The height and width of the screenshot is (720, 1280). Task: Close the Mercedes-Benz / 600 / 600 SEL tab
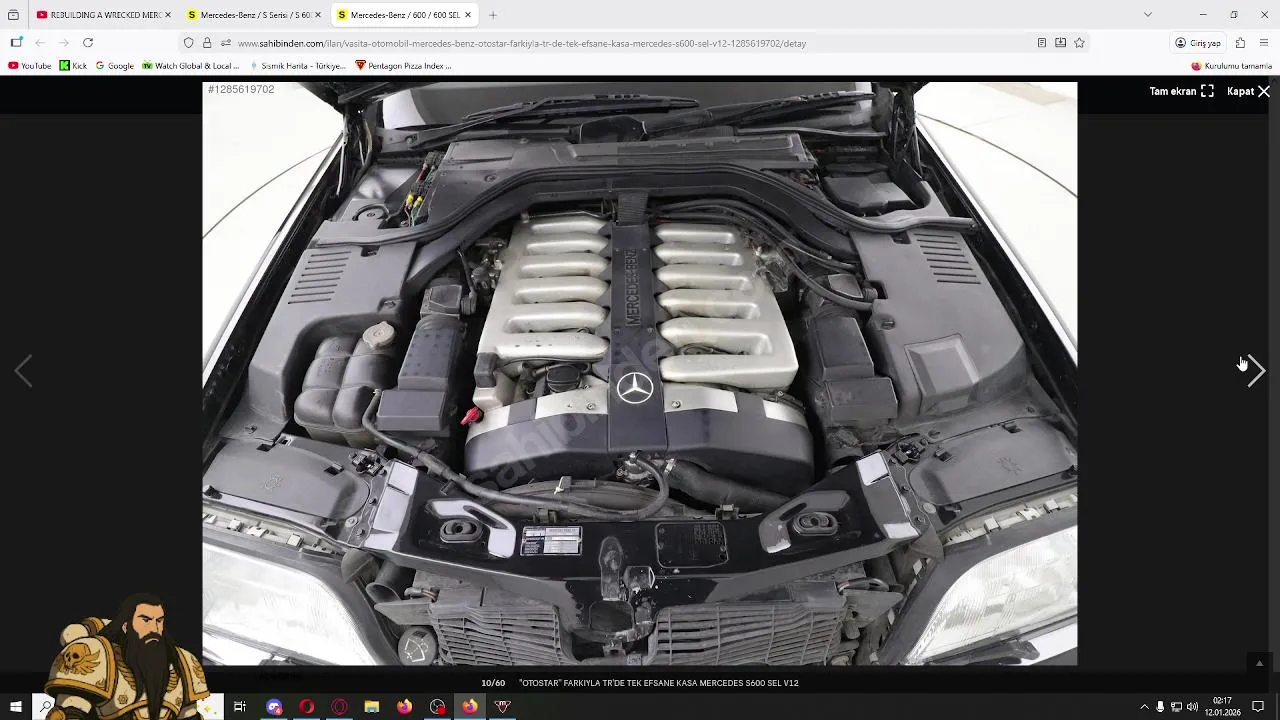pyautogui.click(x=467, y=15)
